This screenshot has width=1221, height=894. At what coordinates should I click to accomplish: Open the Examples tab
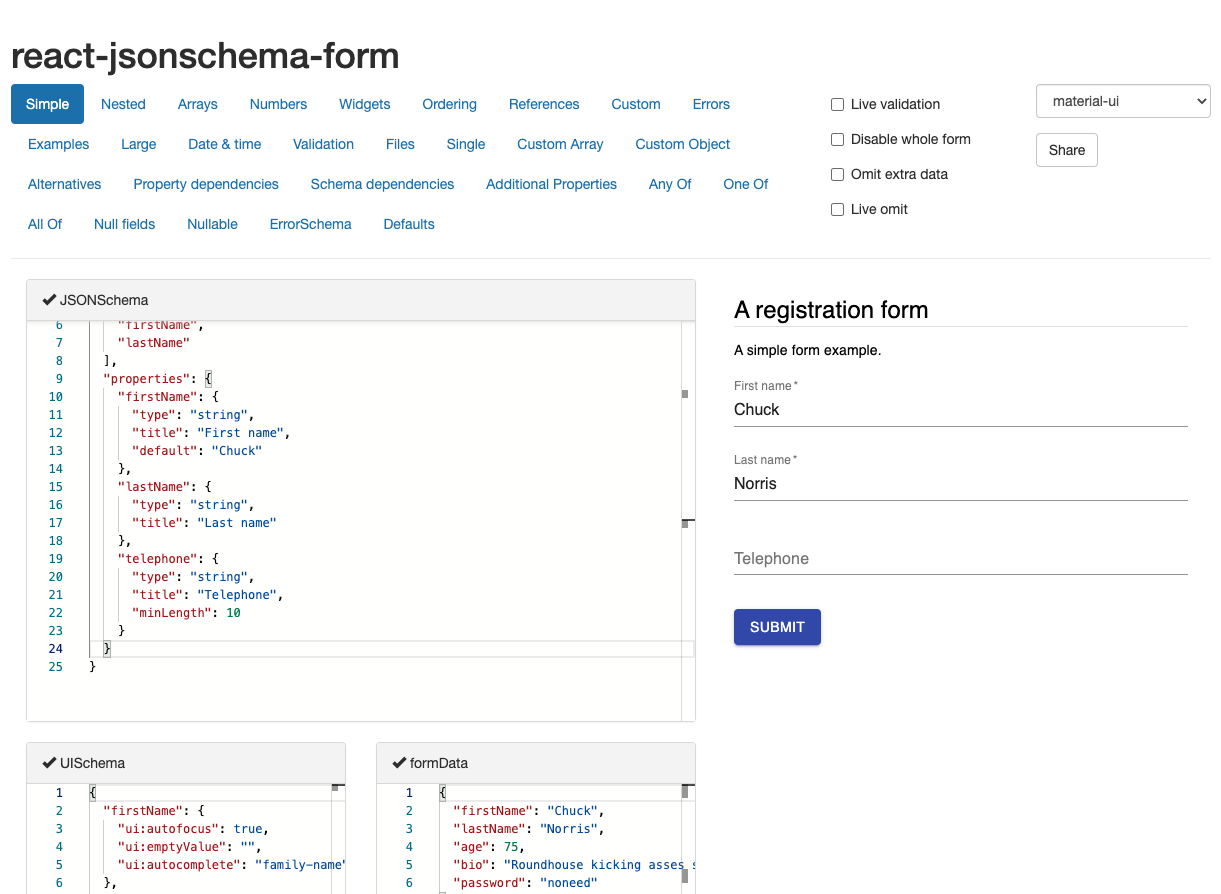tap(58, 144)
